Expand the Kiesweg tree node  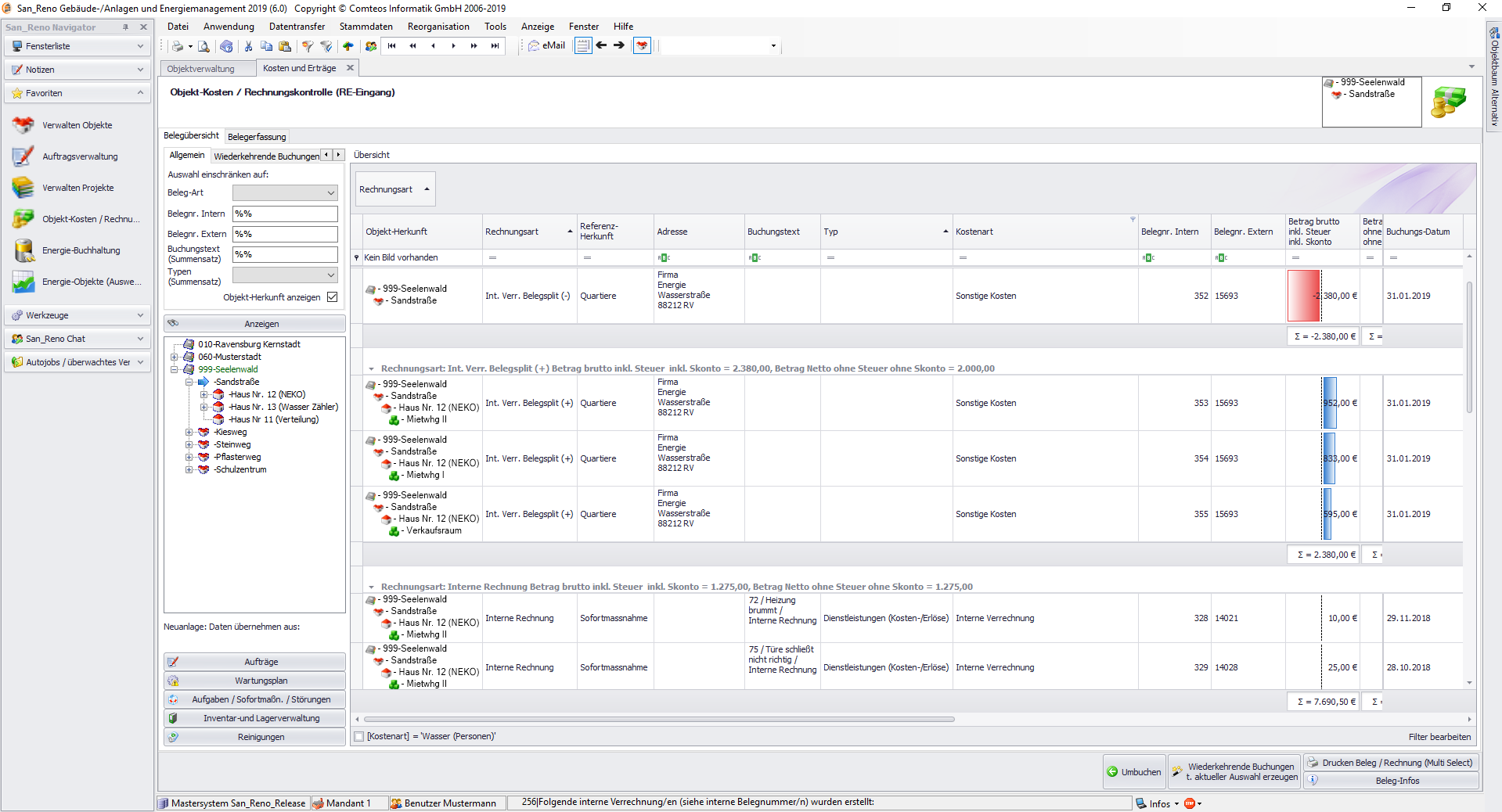tap(189, 432)
